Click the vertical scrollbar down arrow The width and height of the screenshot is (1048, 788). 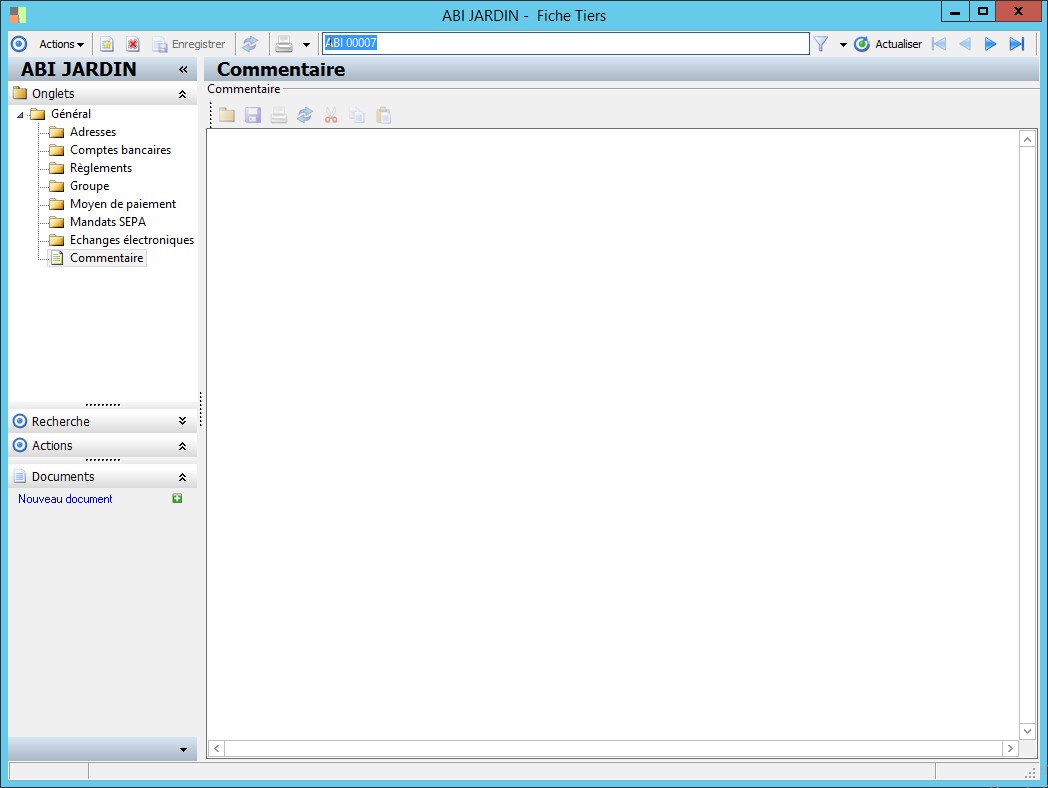tap(1027, 731)
